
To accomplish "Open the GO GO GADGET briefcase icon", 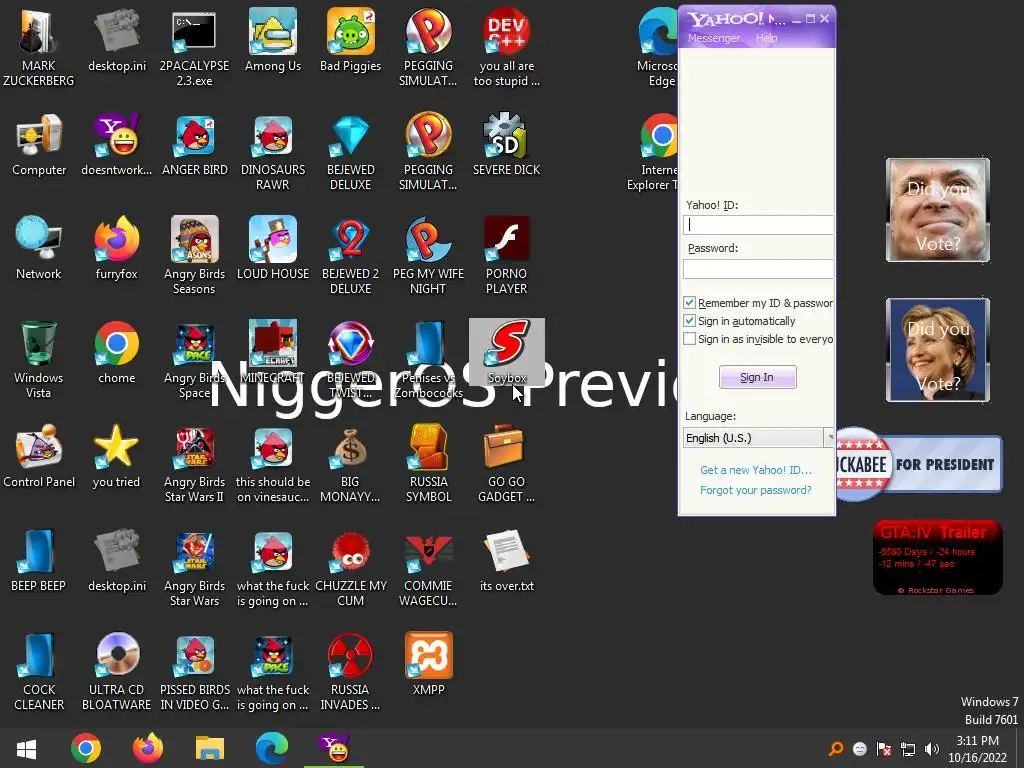I will [x=507, y=464].
